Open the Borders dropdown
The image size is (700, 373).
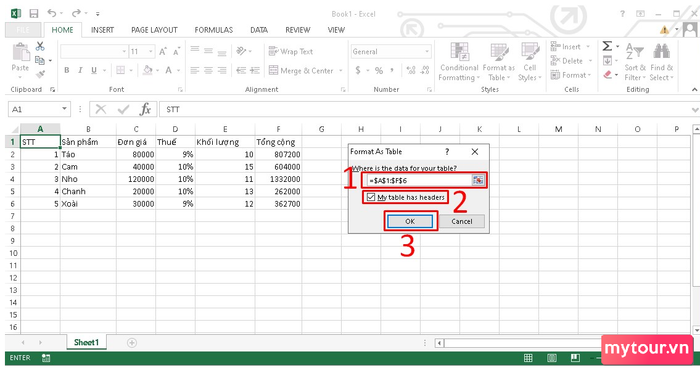tap(131, 70)
